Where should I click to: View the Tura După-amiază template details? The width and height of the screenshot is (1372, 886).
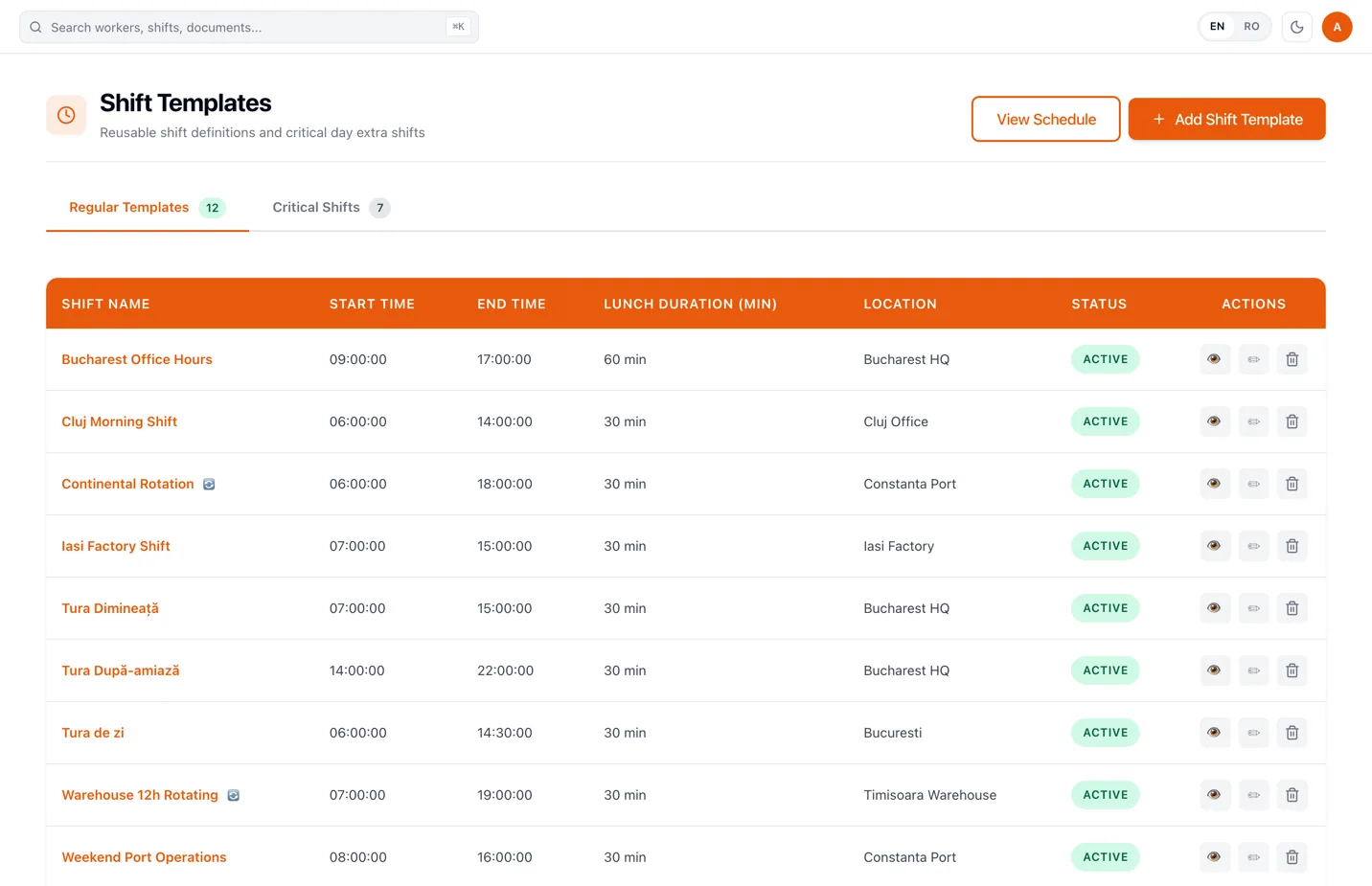(x=1215, y=670)
